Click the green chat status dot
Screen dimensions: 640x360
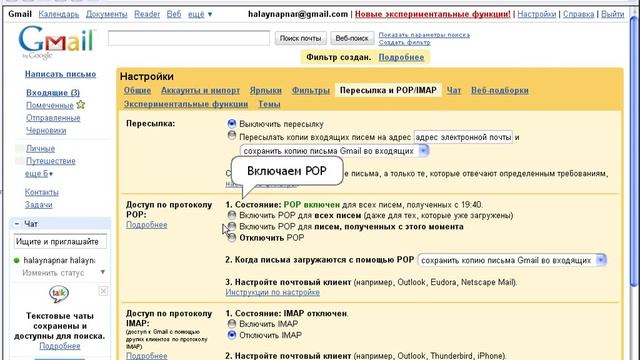(x=17, y=260)
